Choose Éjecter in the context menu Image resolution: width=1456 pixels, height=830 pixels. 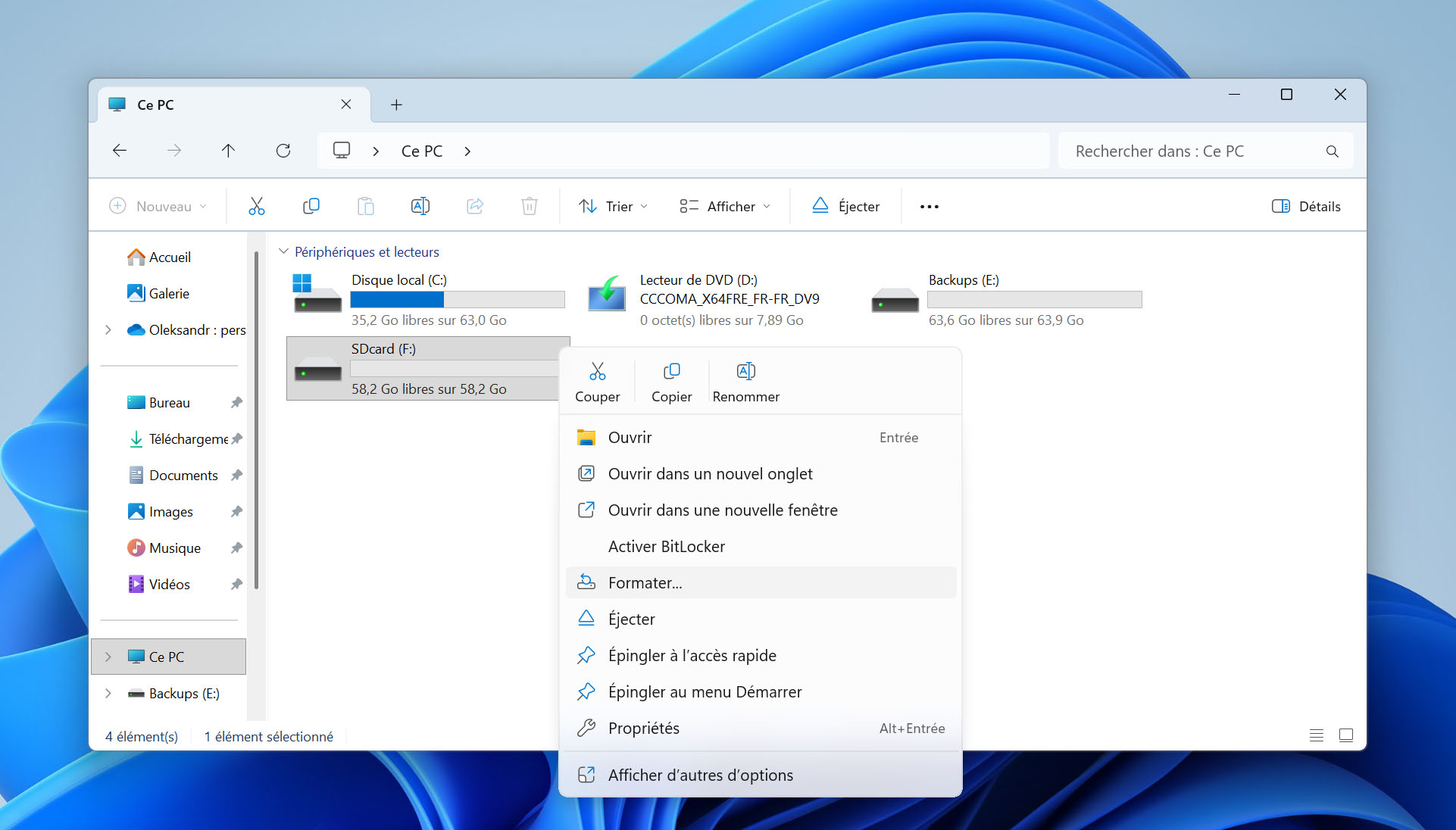[x=761, y=619]
